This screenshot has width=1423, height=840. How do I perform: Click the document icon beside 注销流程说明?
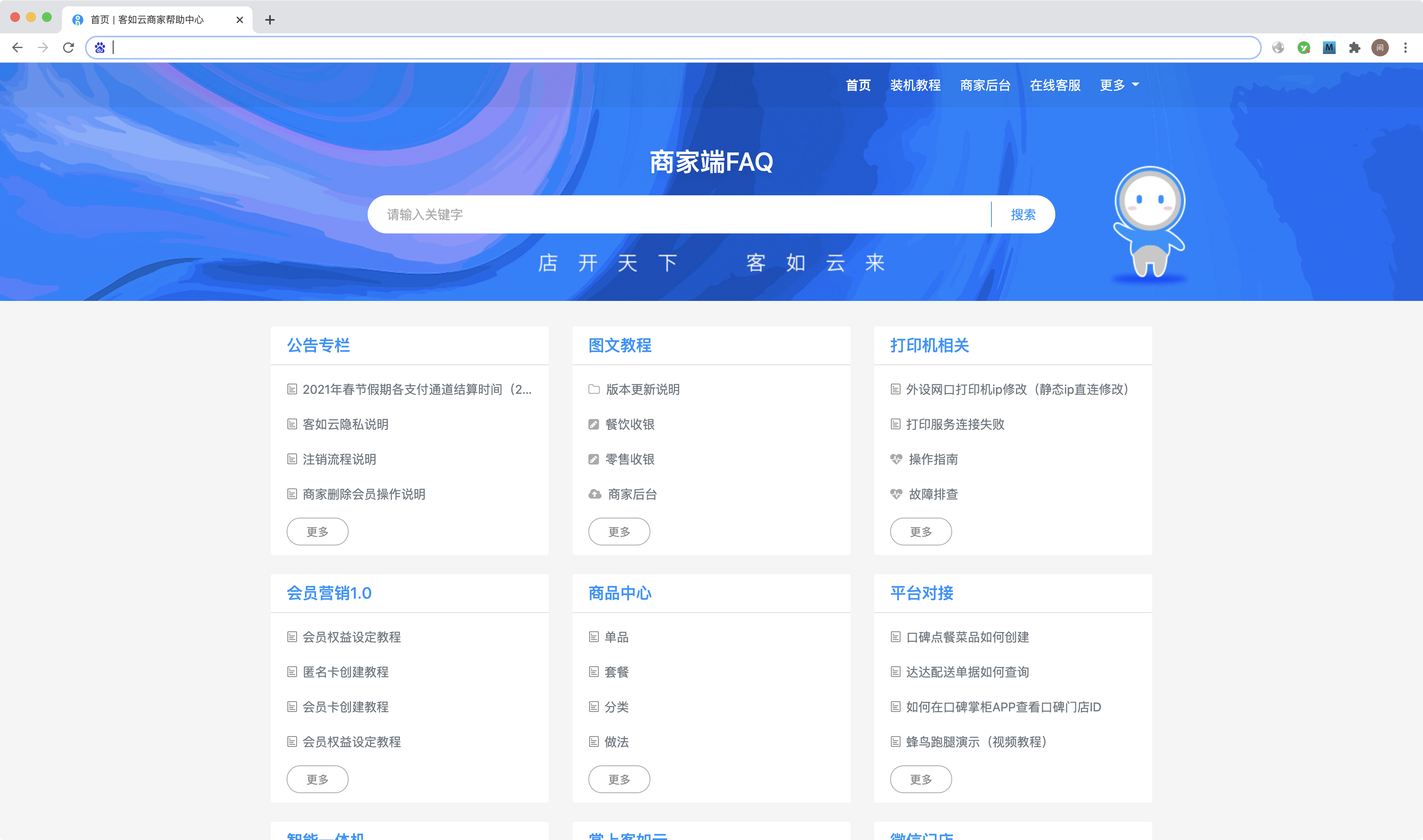pos(292,460)
